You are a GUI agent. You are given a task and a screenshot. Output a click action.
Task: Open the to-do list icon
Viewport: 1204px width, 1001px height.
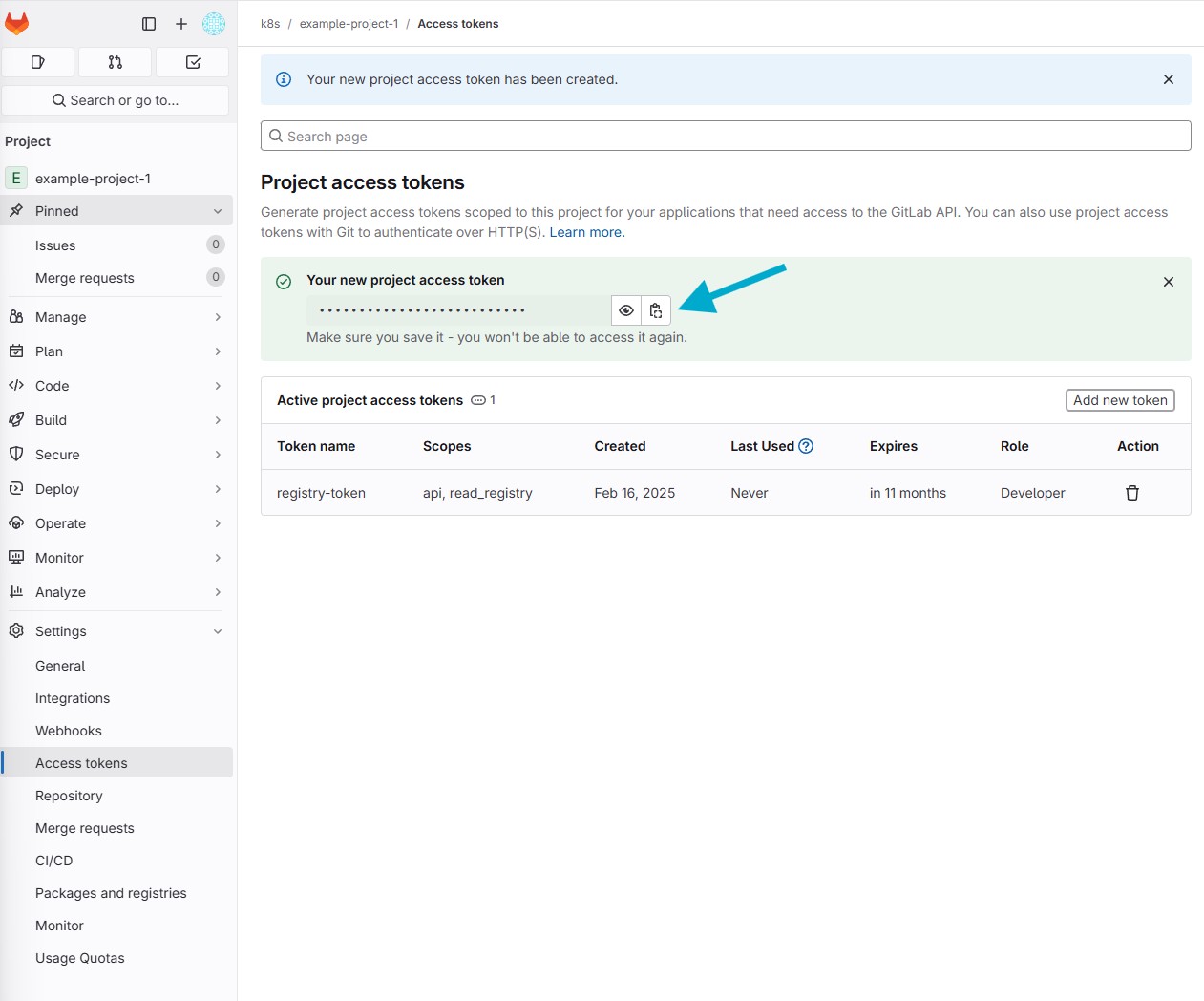[x=193, y=62]
